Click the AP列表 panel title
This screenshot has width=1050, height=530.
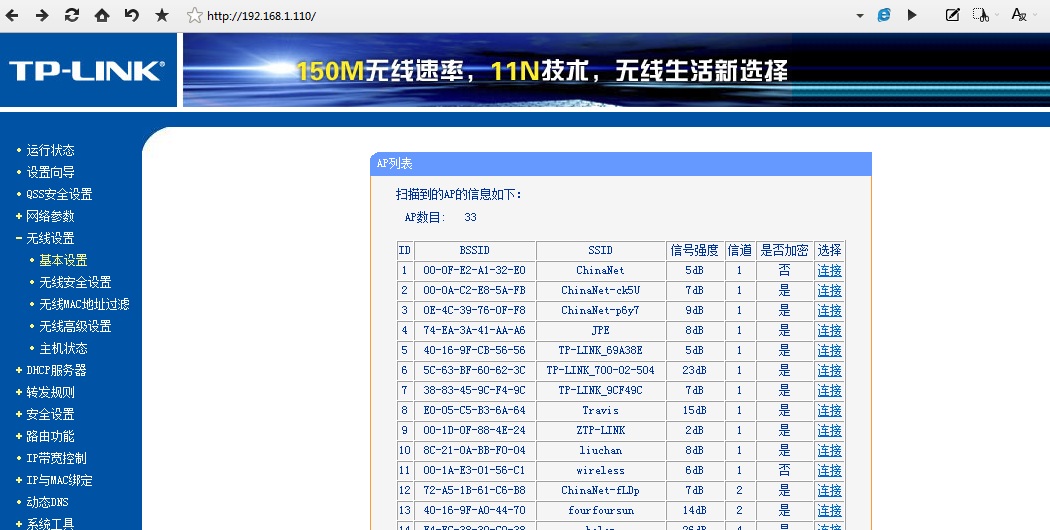coord(394,163)
